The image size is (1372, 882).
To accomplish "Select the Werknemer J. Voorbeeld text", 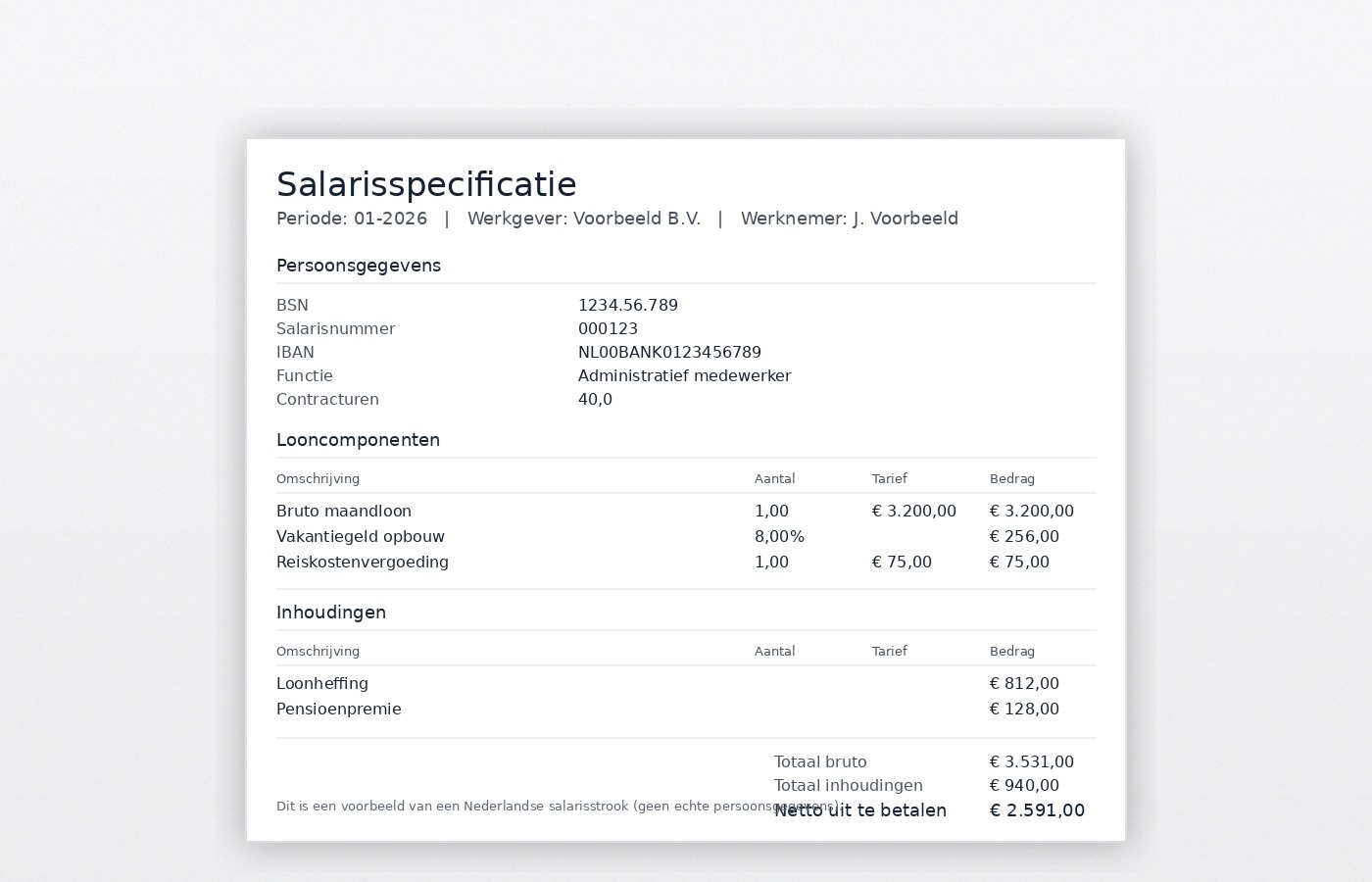I will (849, 219).
